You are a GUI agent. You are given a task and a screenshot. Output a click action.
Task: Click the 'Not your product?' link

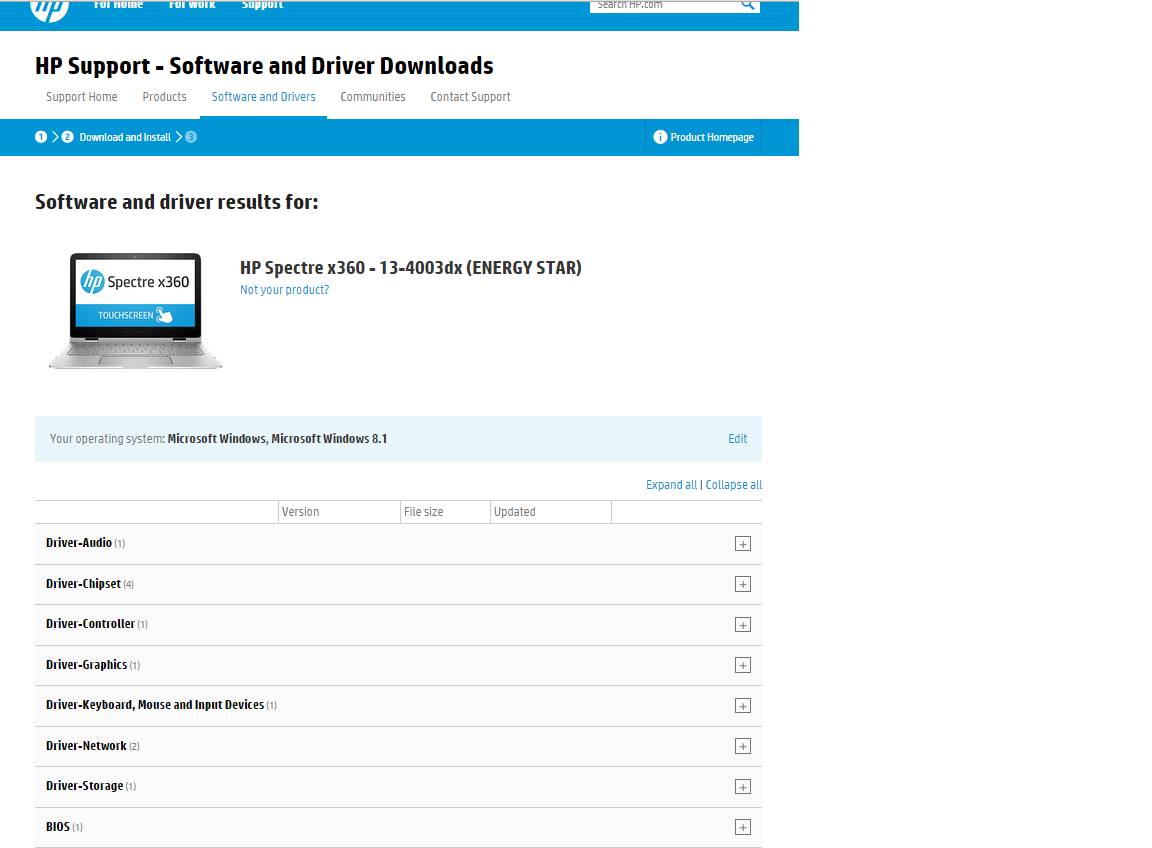[x=284, y=290]
